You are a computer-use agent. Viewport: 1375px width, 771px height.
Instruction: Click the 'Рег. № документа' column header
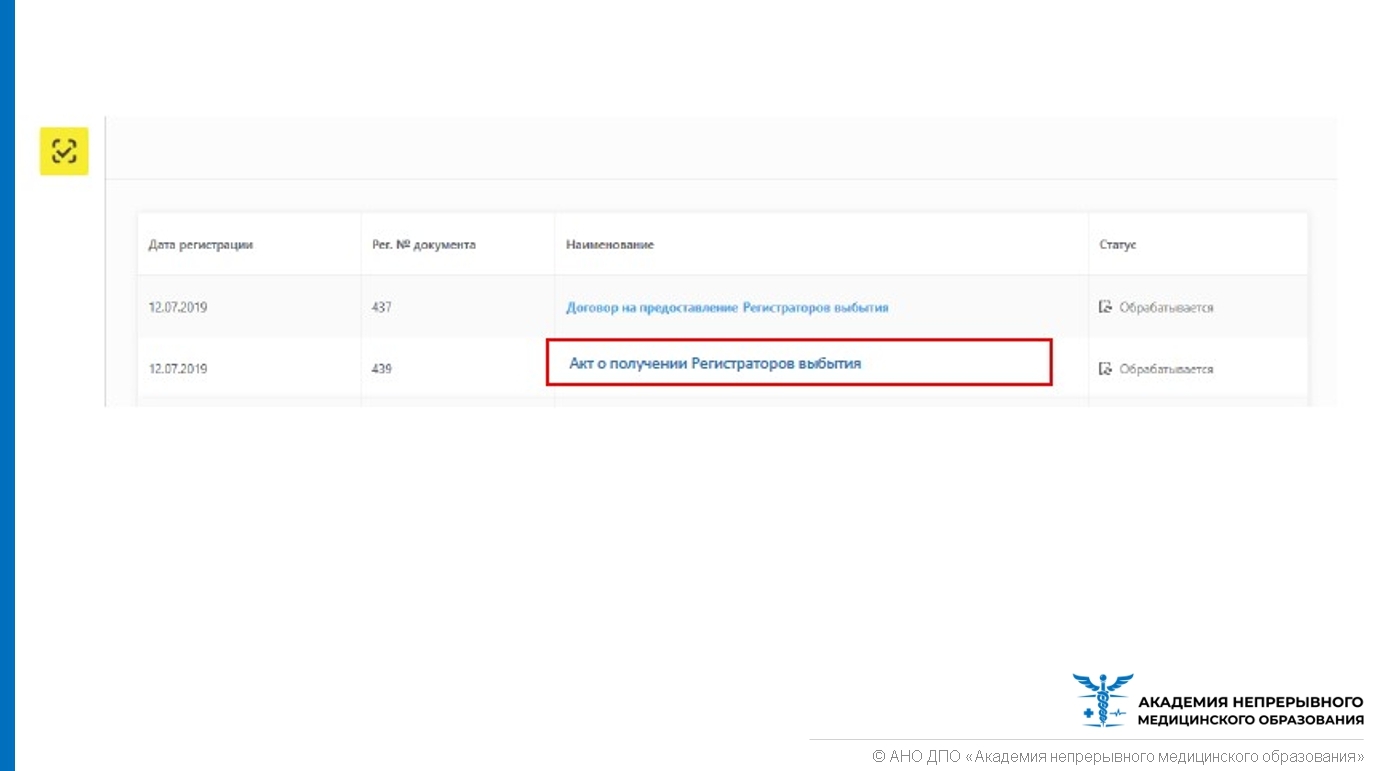point(424,245)
